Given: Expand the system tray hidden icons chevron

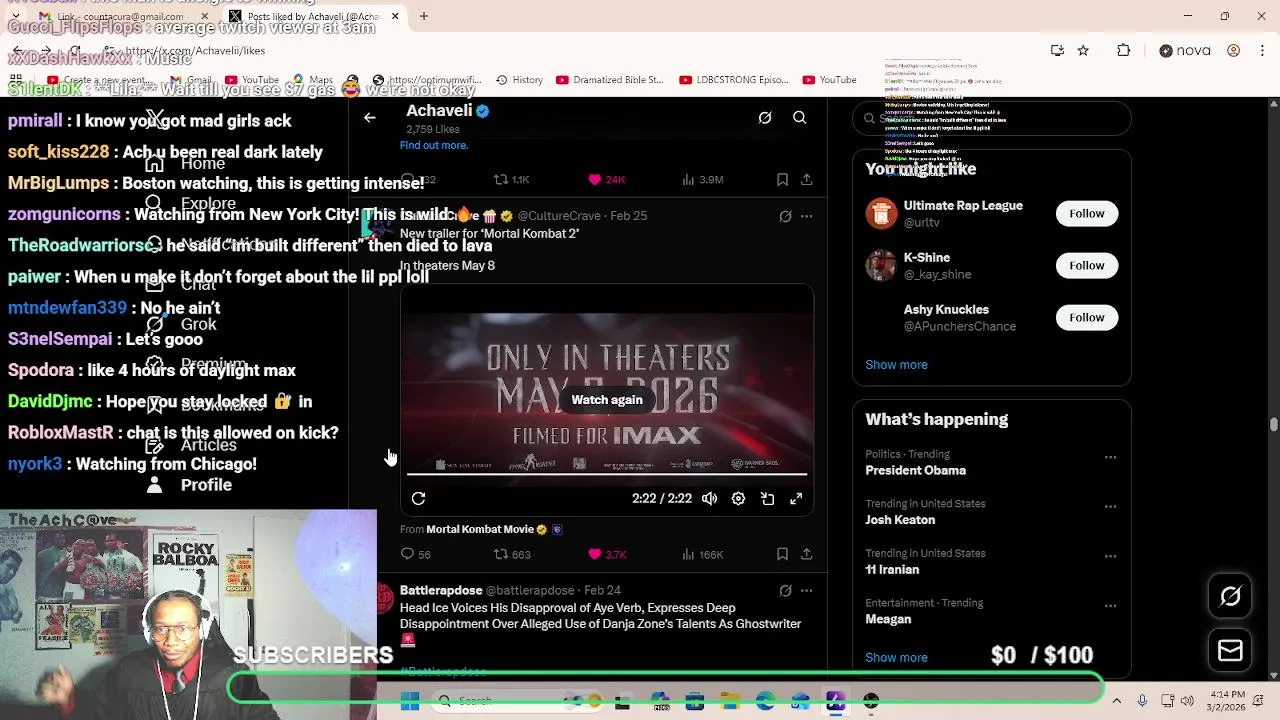Looking at the screenshot, I should (1116, 701).
